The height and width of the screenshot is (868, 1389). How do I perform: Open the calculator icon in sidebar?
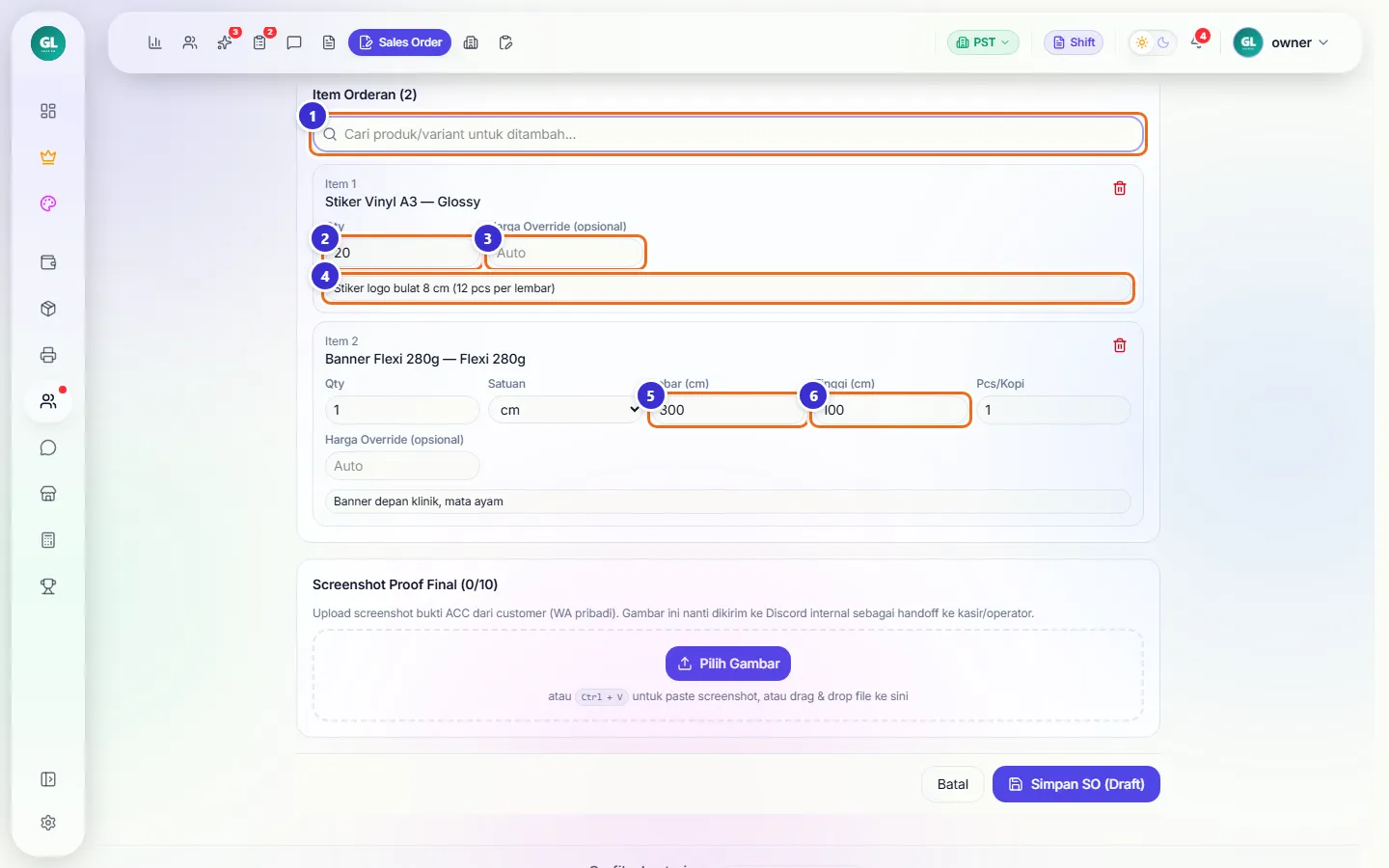48,540
